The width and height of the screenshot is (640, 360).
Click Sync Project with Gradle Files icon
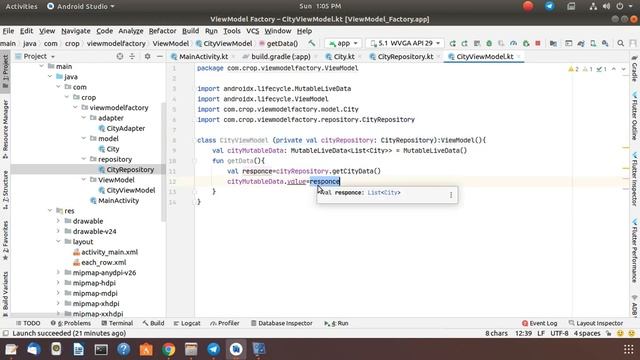pyautogui.click(x=581, y=43)
